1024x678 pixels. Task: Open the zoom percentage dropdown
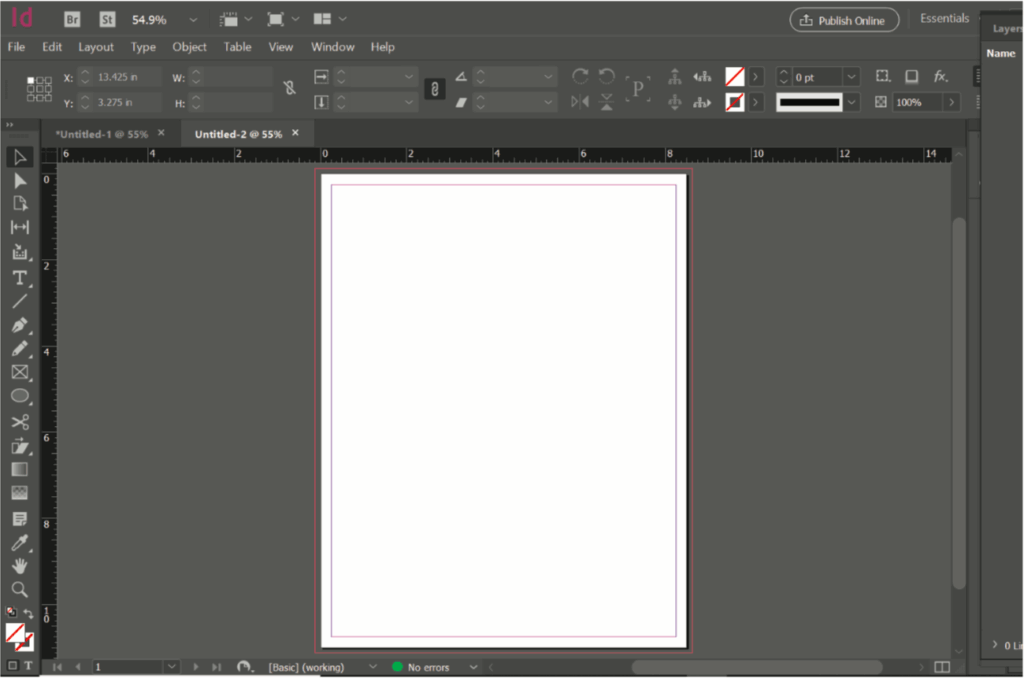point(193,18)
